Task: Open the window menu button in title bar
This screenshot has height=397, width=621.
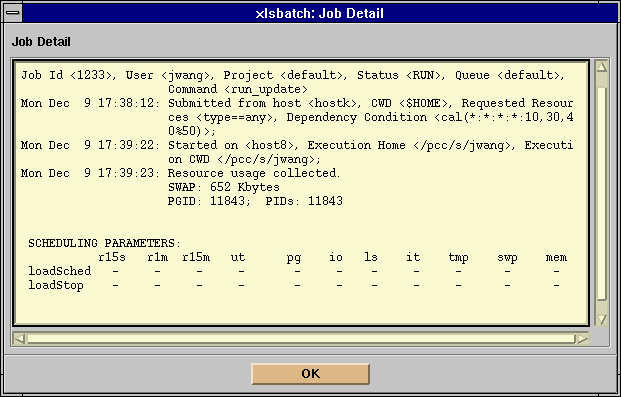Action: pos(13,13)
